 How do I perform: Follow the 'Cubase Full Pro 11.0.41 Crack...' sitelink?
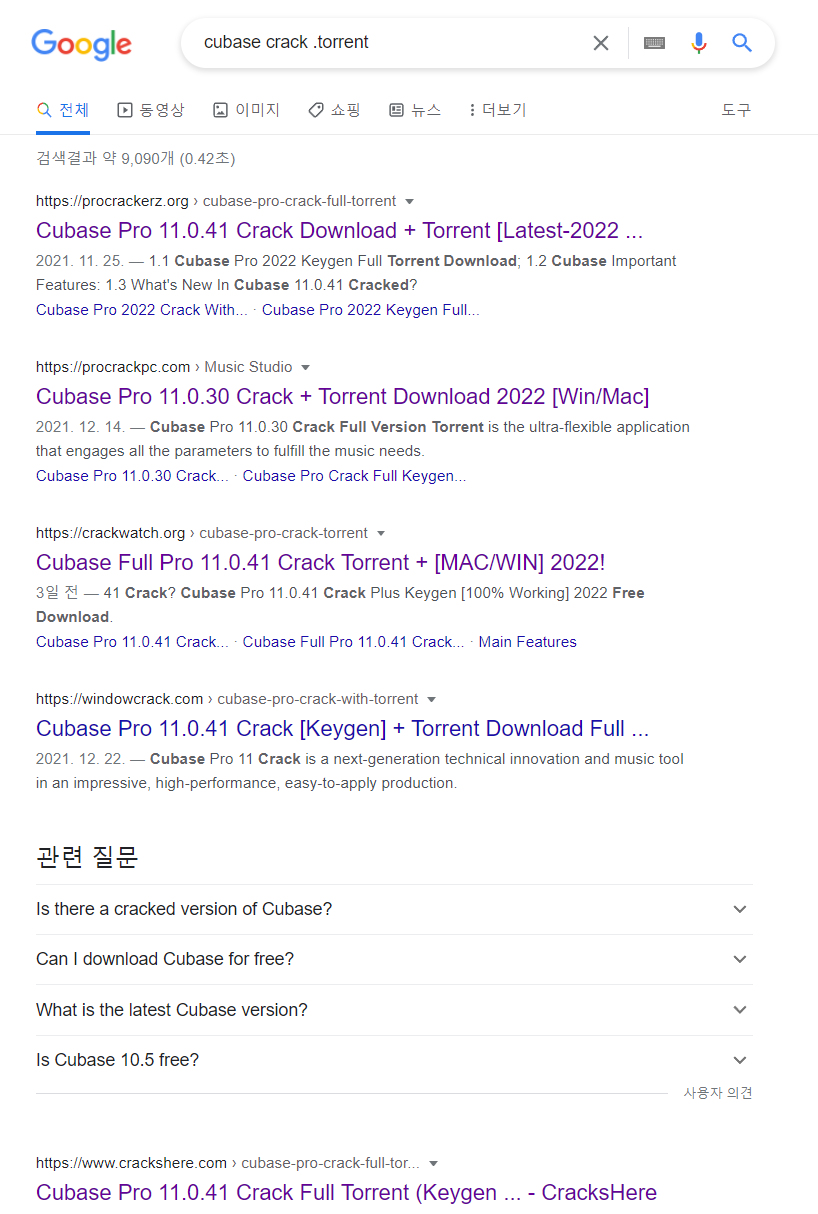[353, 642]
